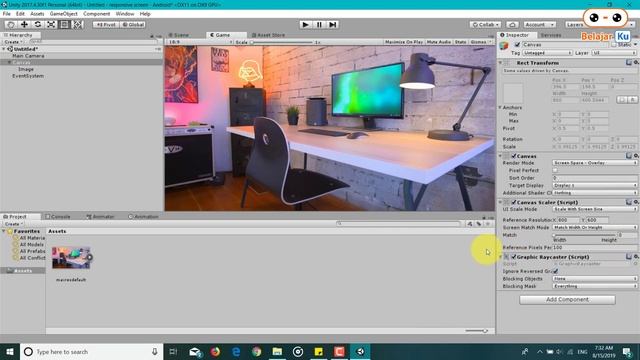The image size is (640, 360).
Task: Open File Explorer from the Windows taskbar
Action: click(x=277, y=351)
